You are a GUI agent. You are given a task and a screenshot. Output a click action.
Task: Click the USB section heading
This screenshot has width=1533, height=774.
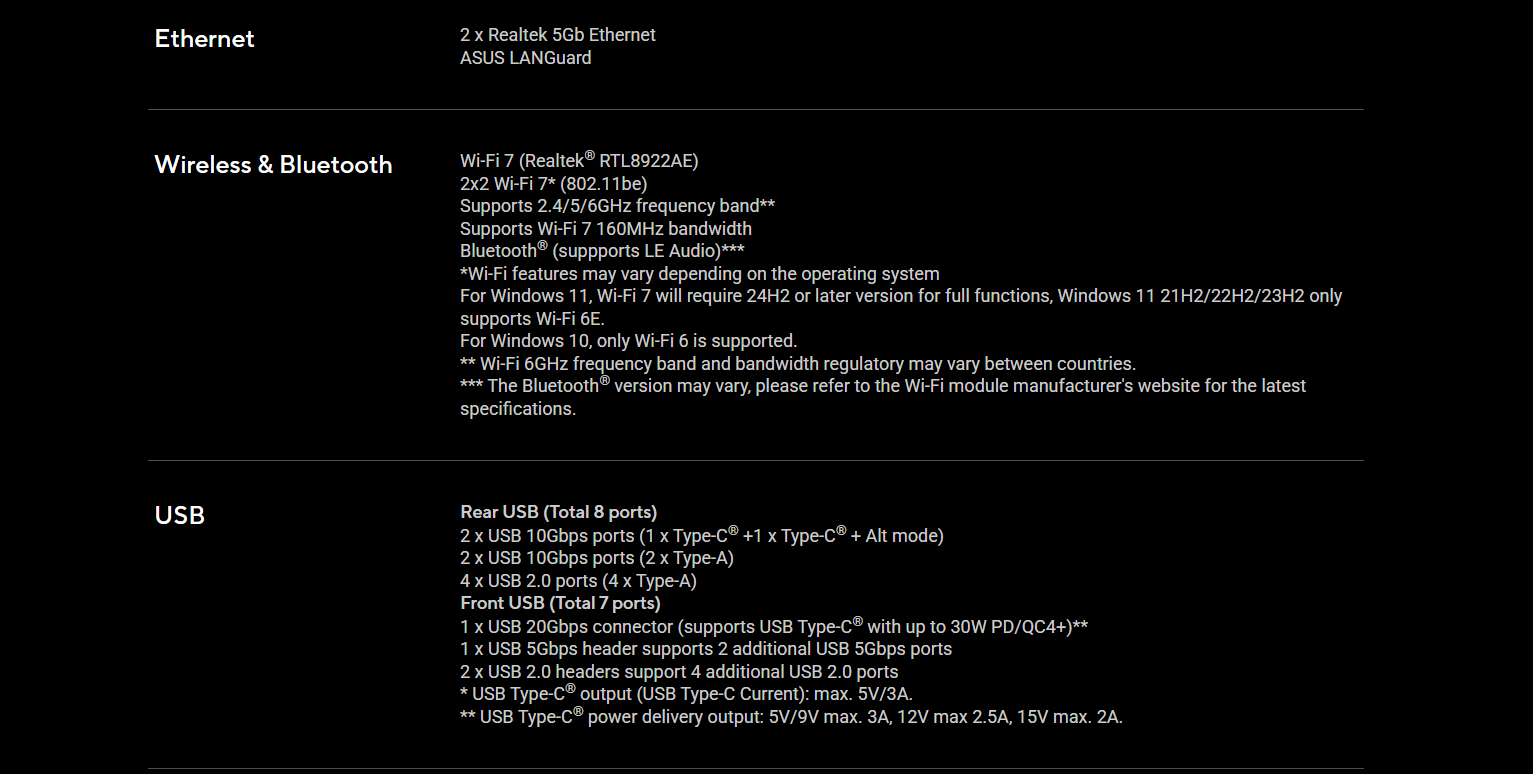coord(180,516)
